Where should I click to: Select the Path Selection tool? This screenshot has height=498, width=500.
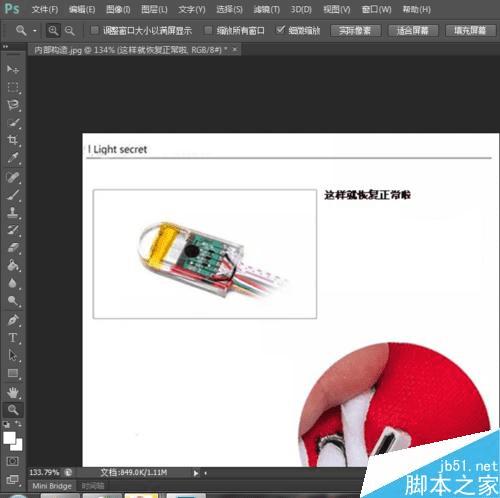coord(13,355)
